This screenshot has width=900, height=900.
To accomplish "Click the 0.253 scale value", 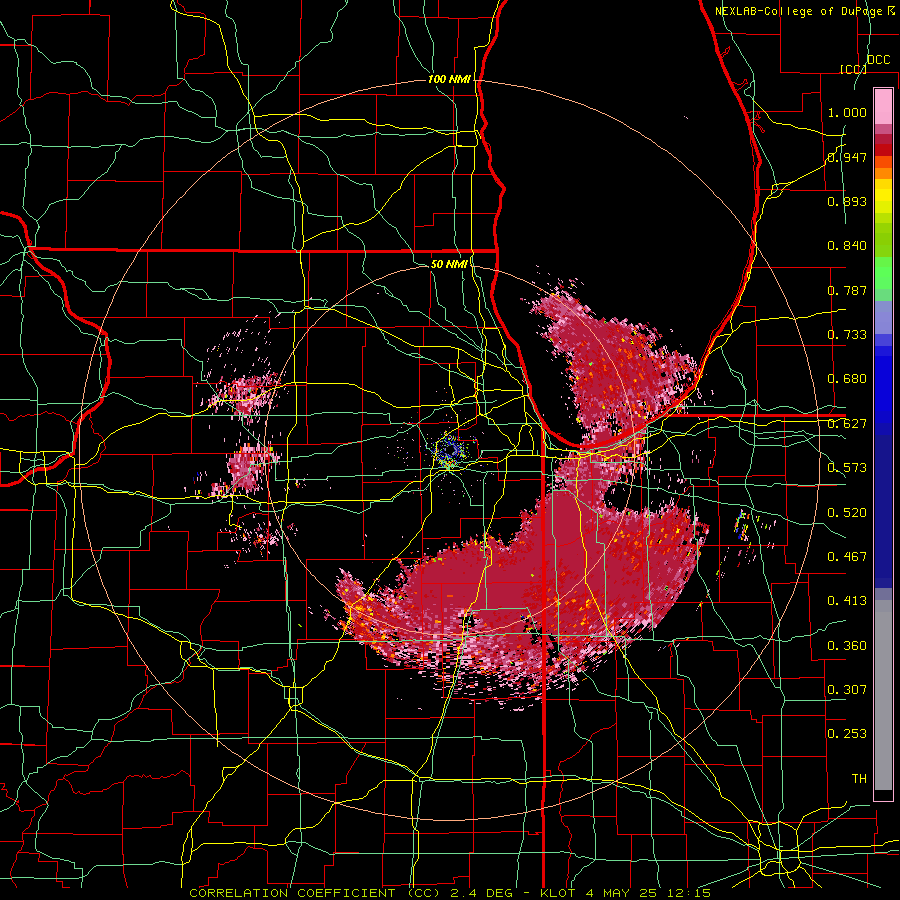I will (847, 734).
